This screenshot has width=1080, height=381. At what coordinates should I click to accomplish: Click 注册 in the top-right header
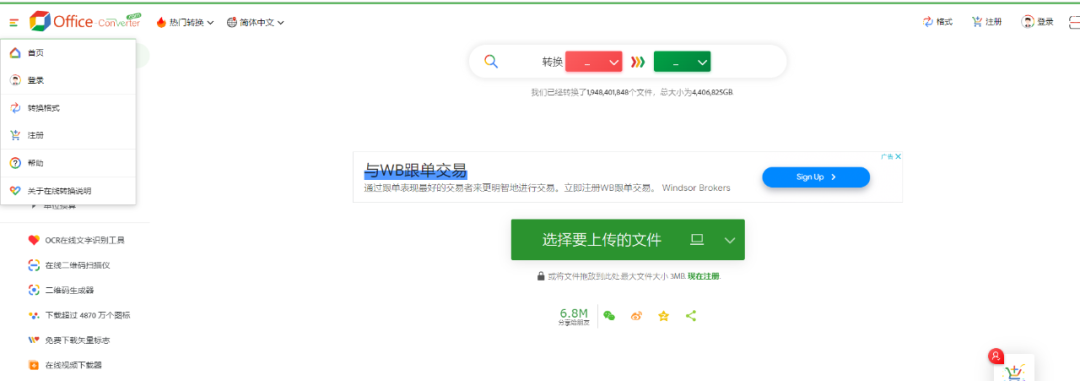[986, 22]
